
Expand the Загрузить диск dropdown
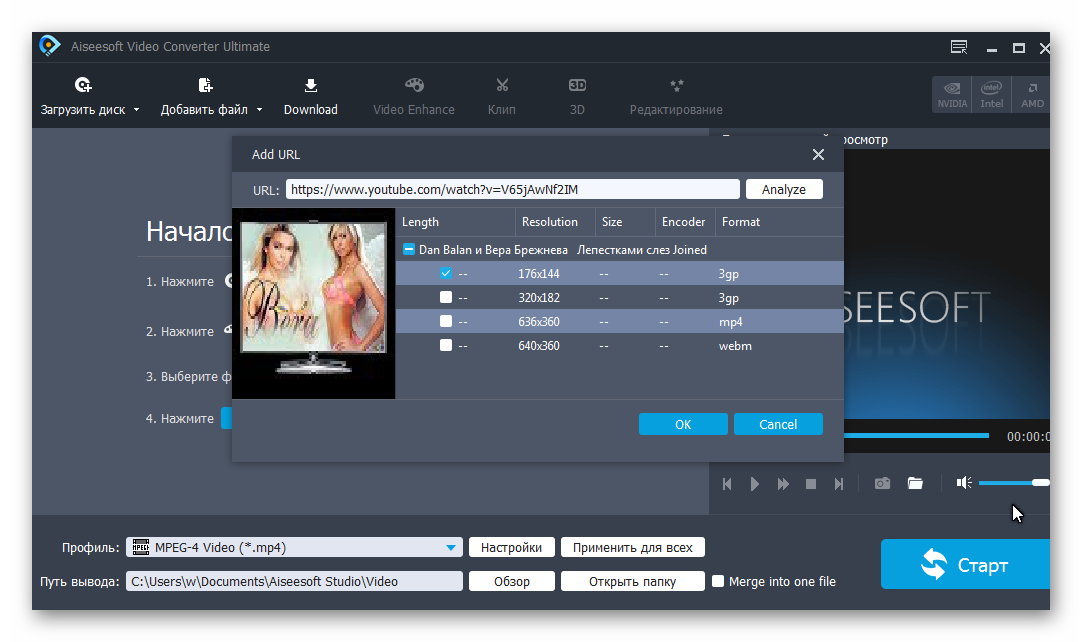(137, 110)
